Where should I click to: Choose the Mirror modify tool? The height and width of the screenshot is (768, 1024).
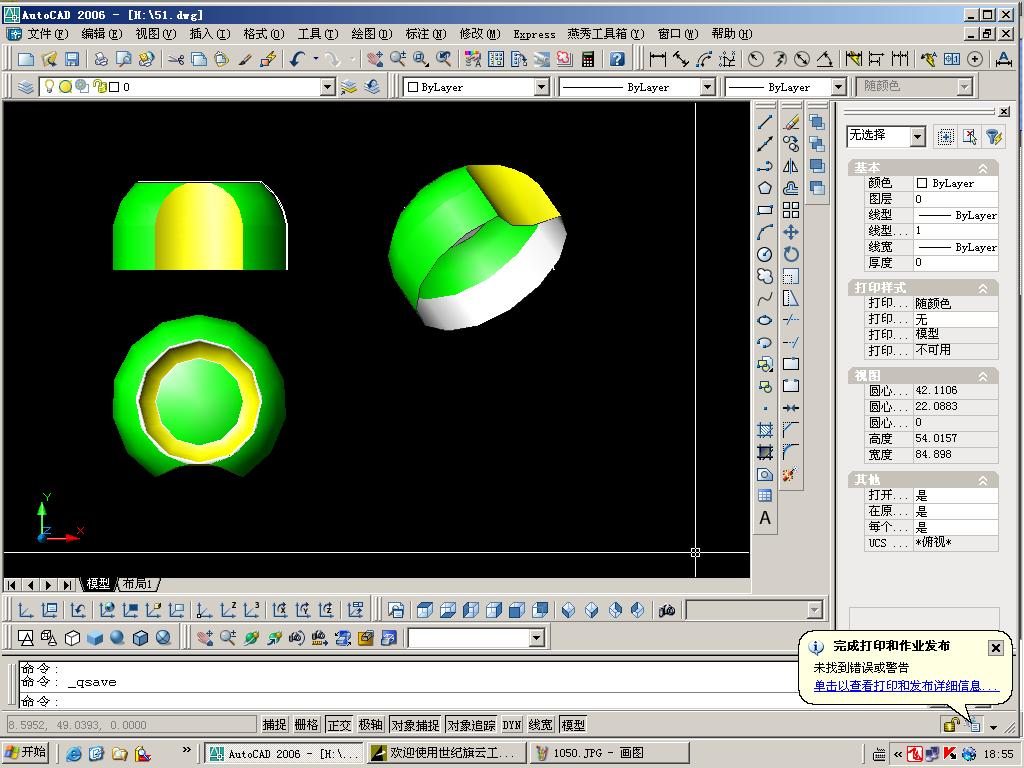pyautogui.click(x=791, y=166)
